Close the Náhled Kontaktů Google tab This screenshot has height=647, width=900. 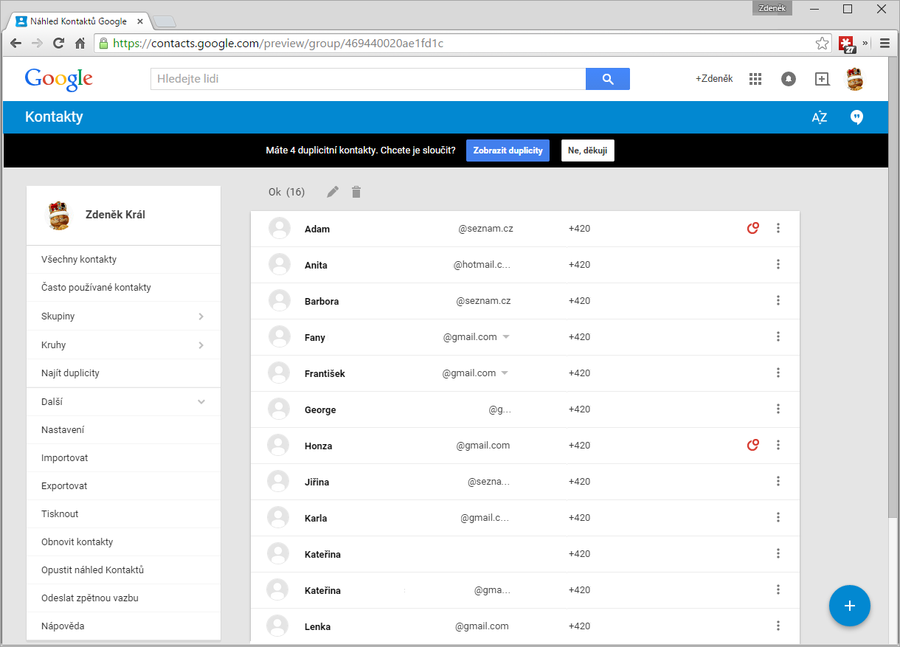140,21
